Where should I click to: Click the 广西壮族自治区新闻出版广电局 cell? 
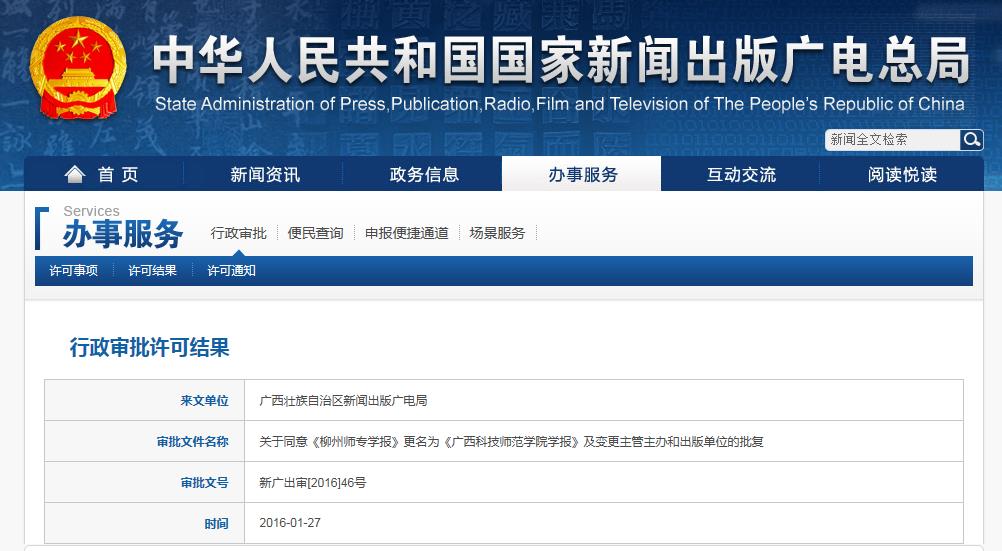coord(343,401)
